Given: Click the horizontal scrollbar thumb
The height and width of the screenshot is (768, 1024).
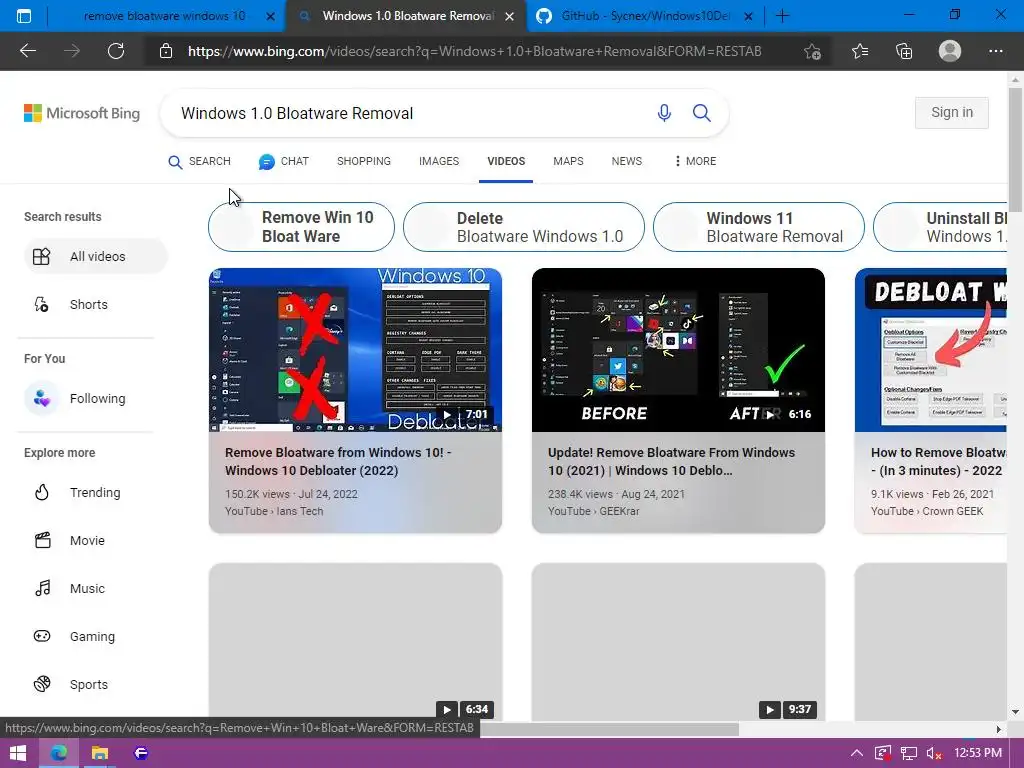Looking at the screenshot, I should (x=609, y=728).
